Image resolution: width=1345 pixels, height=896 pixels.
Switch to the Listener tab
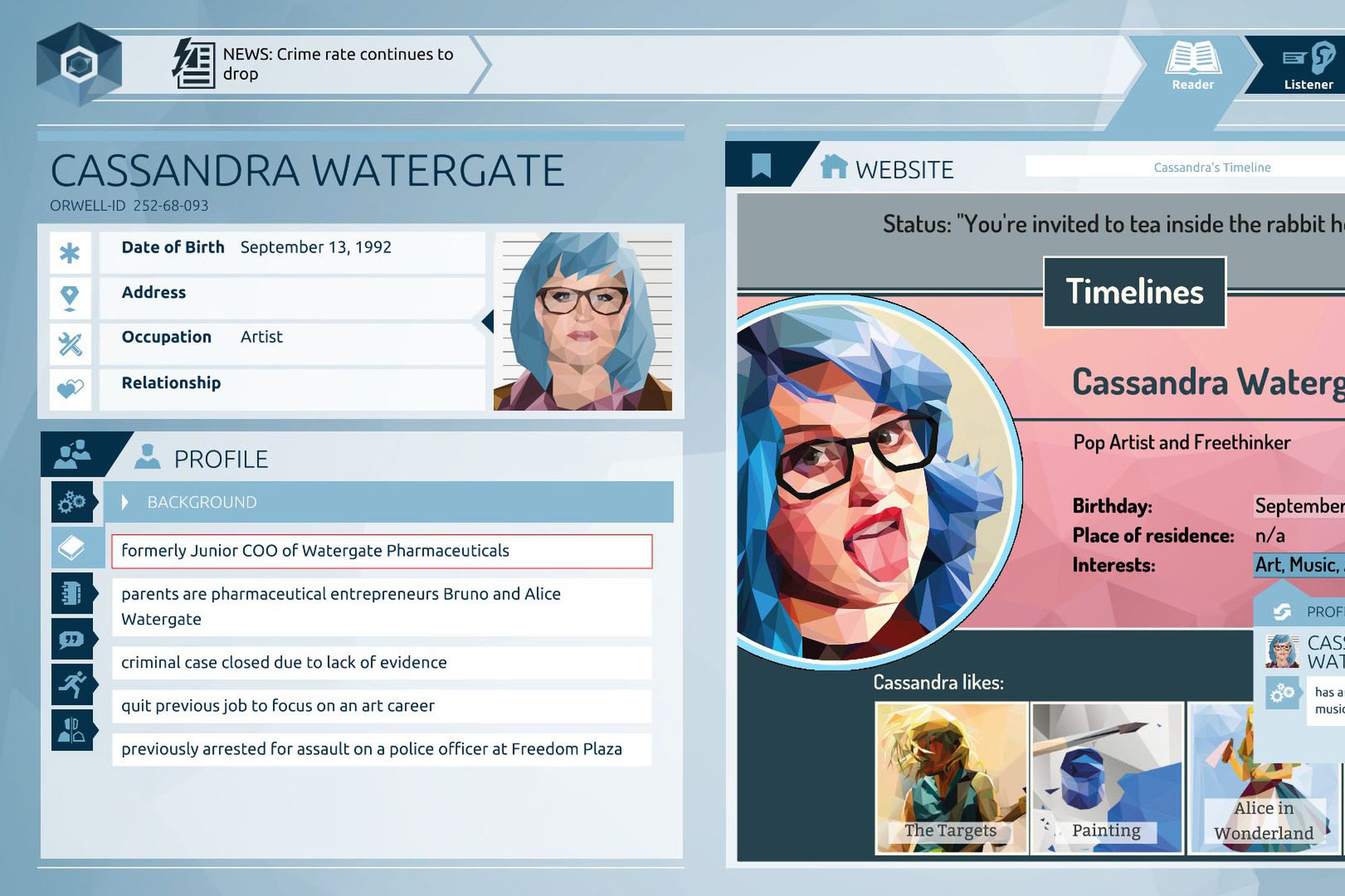click(x=1307, y=64)
